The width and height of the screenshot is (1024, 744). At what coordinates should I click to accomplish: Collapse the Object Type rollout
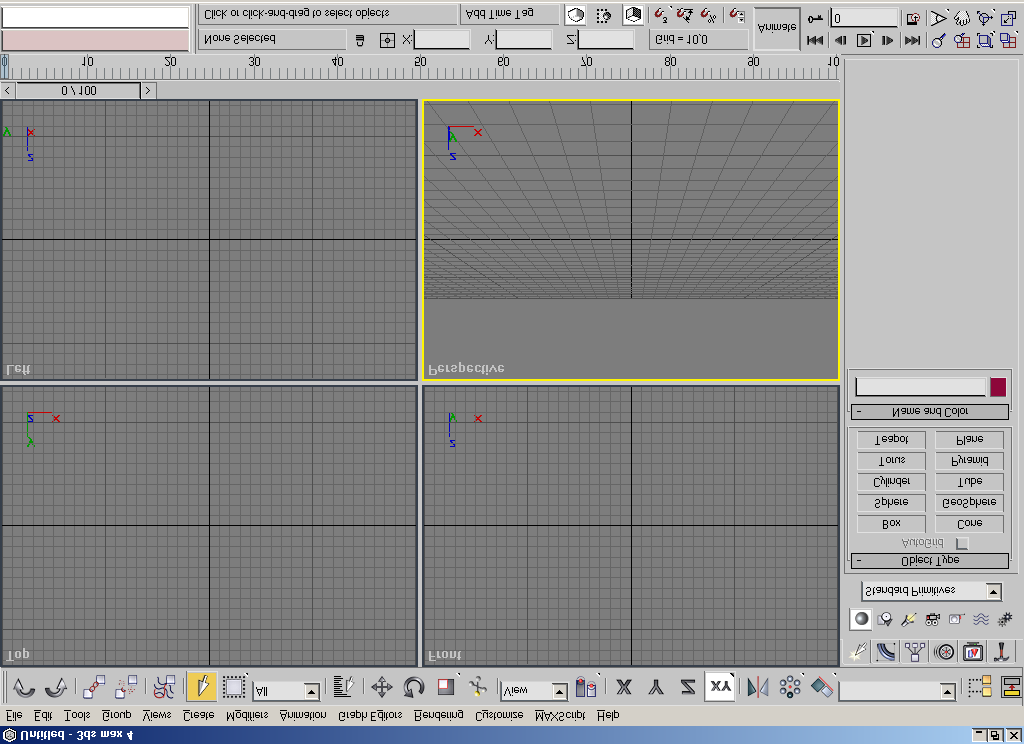[930, 560]
